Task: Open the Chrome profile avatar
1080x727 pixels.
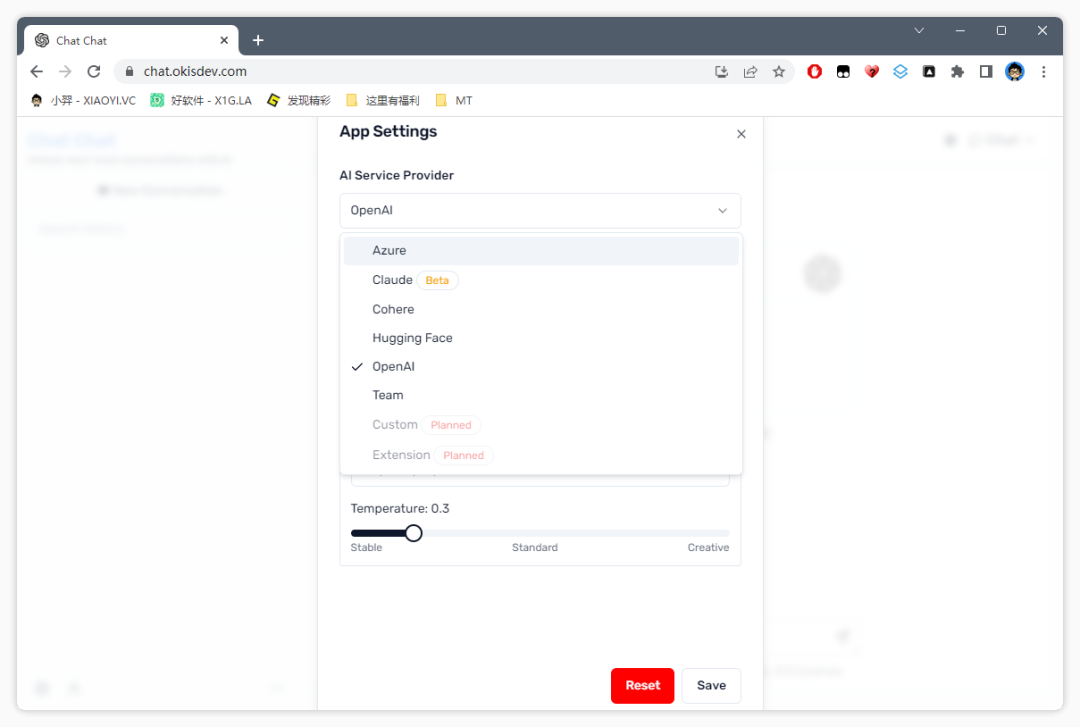Action: (x=1015, y=72)
